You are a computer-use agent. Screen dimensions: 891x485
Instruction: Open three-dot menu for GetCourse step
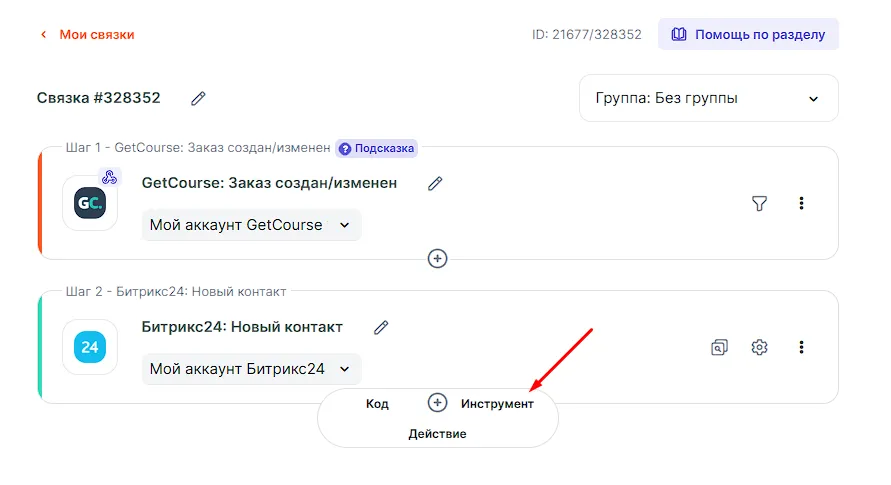click(801, 203)
